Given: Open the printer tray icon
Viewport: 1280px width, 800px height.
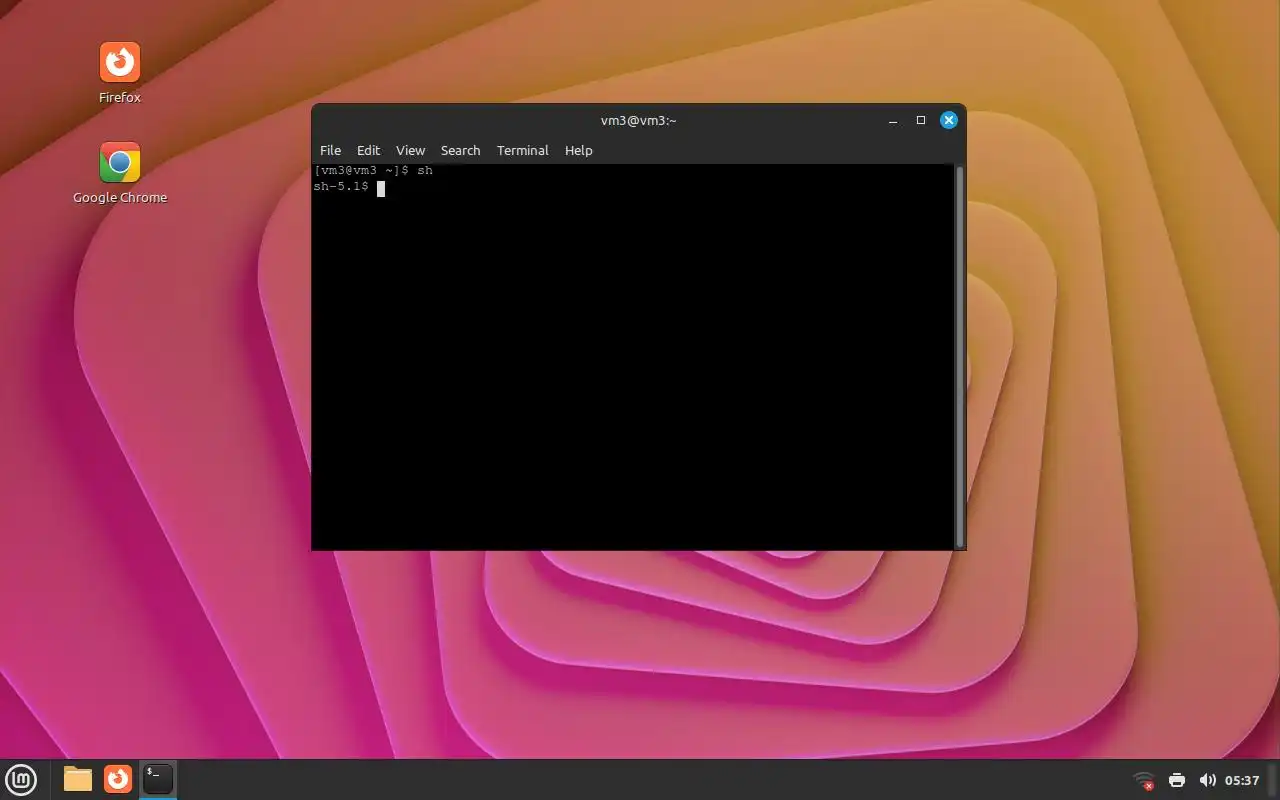Looking at the screenshot, I should tap(1177, 780).
